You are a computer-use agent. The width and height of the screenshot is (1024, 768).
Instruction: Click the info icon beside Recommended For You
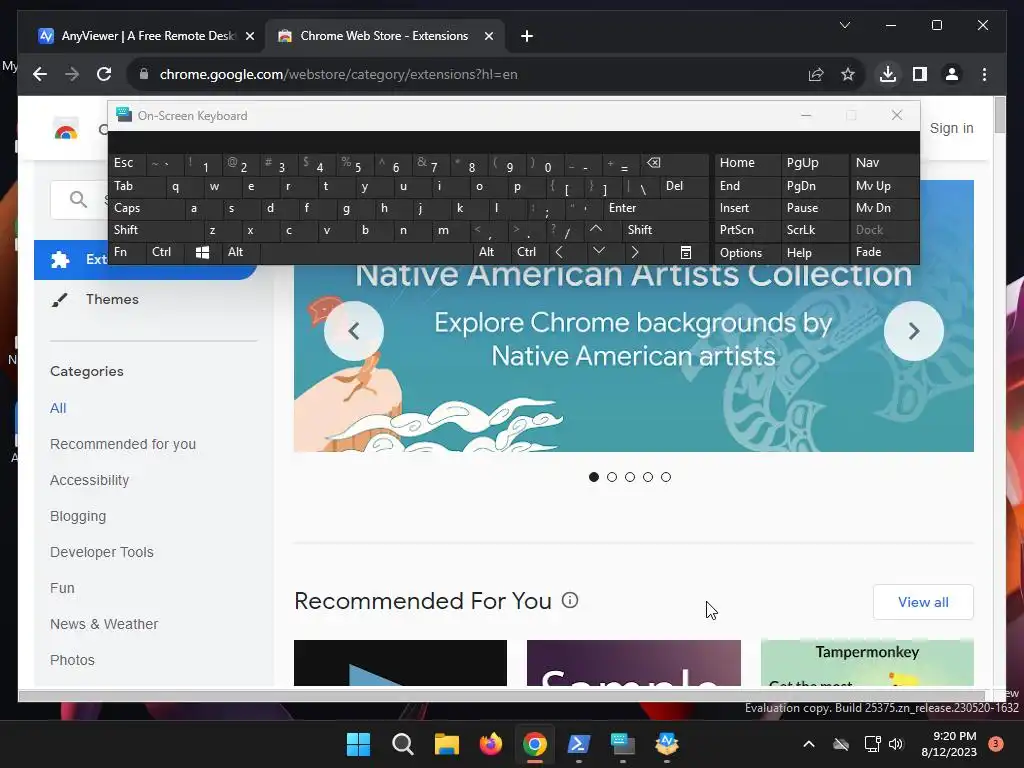click(570, 600)
